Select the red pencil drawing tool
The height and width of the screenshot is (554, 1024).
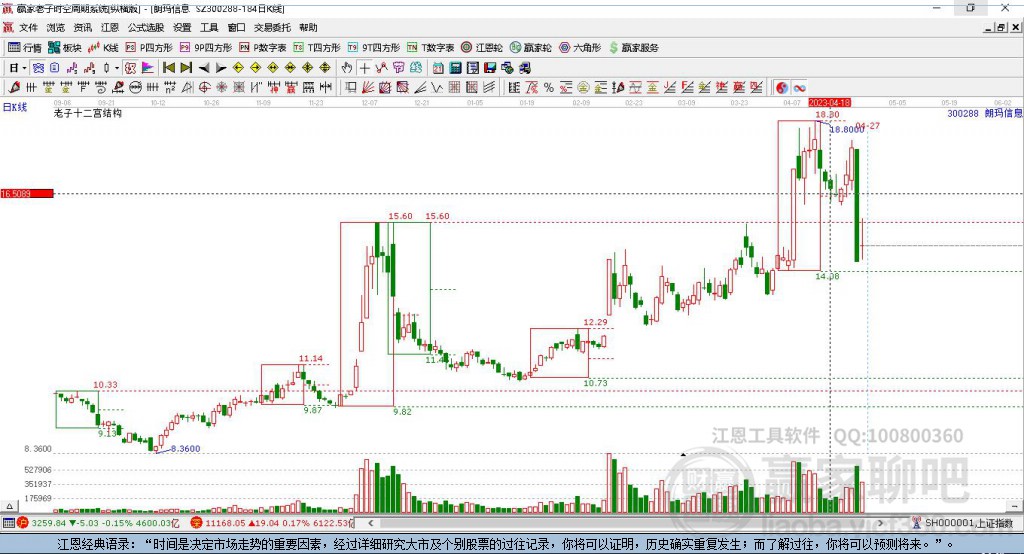14,88
